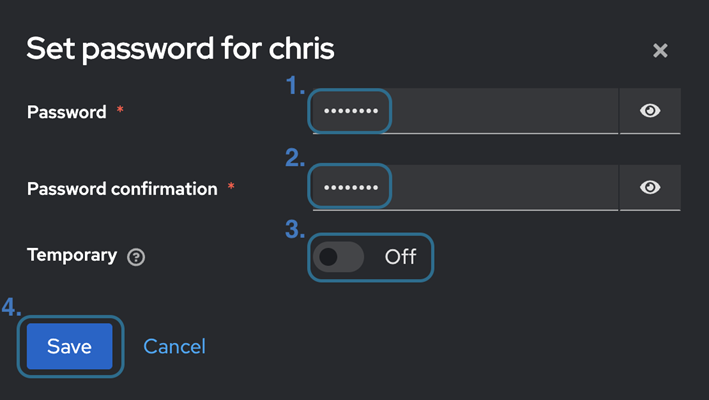
Task: Open the Temporary help question mark
Action: tap(137, 257)
